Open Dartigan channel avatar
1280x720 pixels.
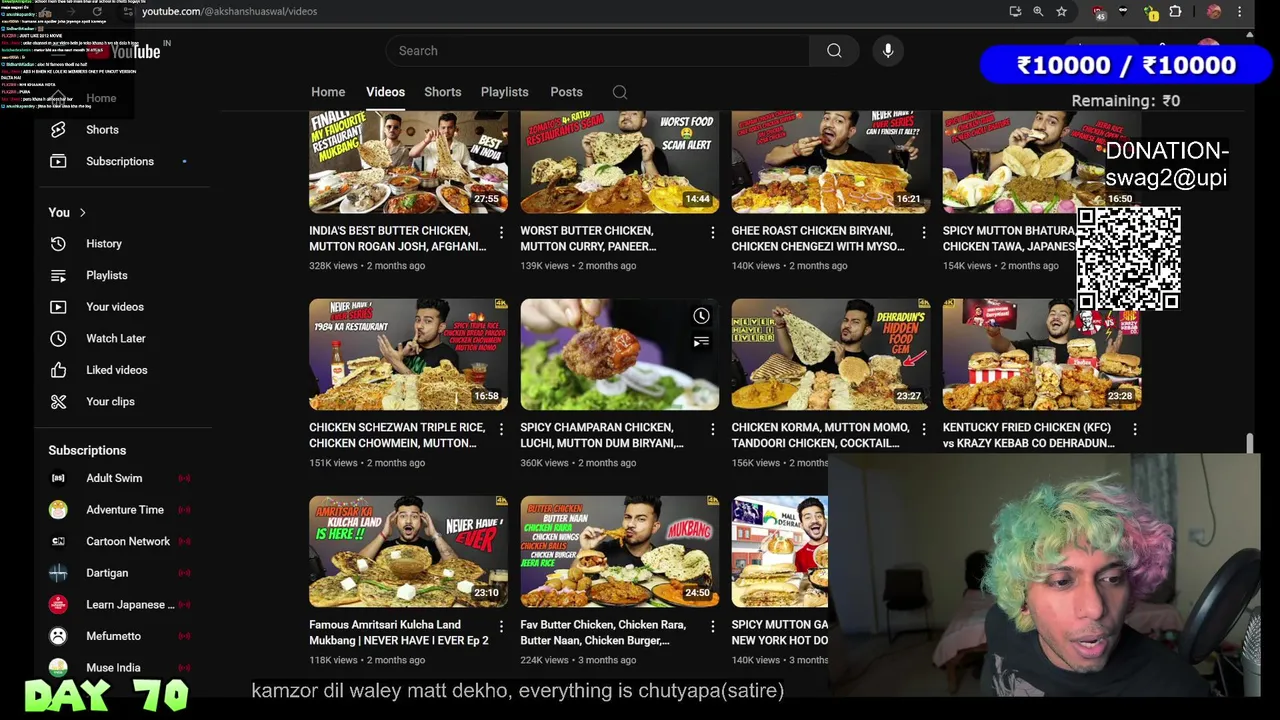58,573
